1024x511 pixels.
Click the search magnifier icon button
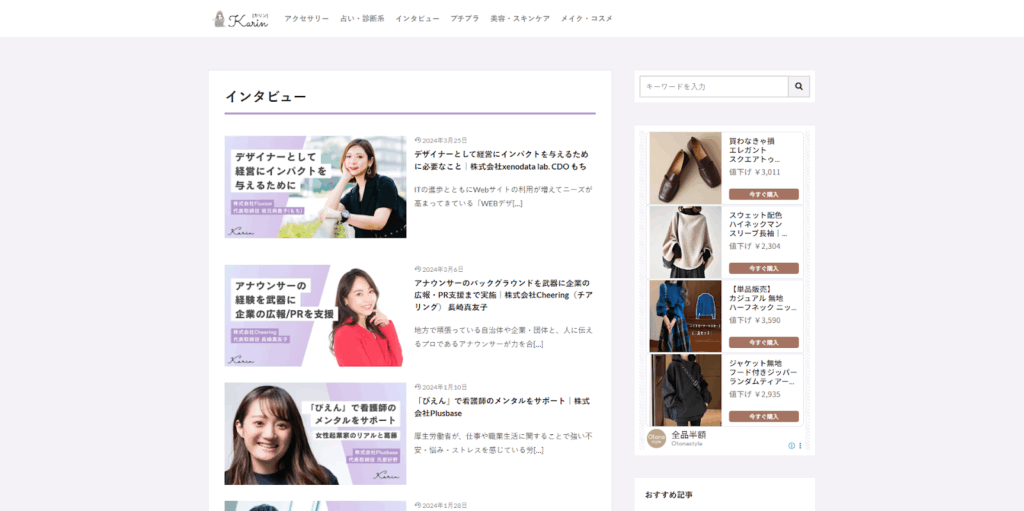point(798,87)
